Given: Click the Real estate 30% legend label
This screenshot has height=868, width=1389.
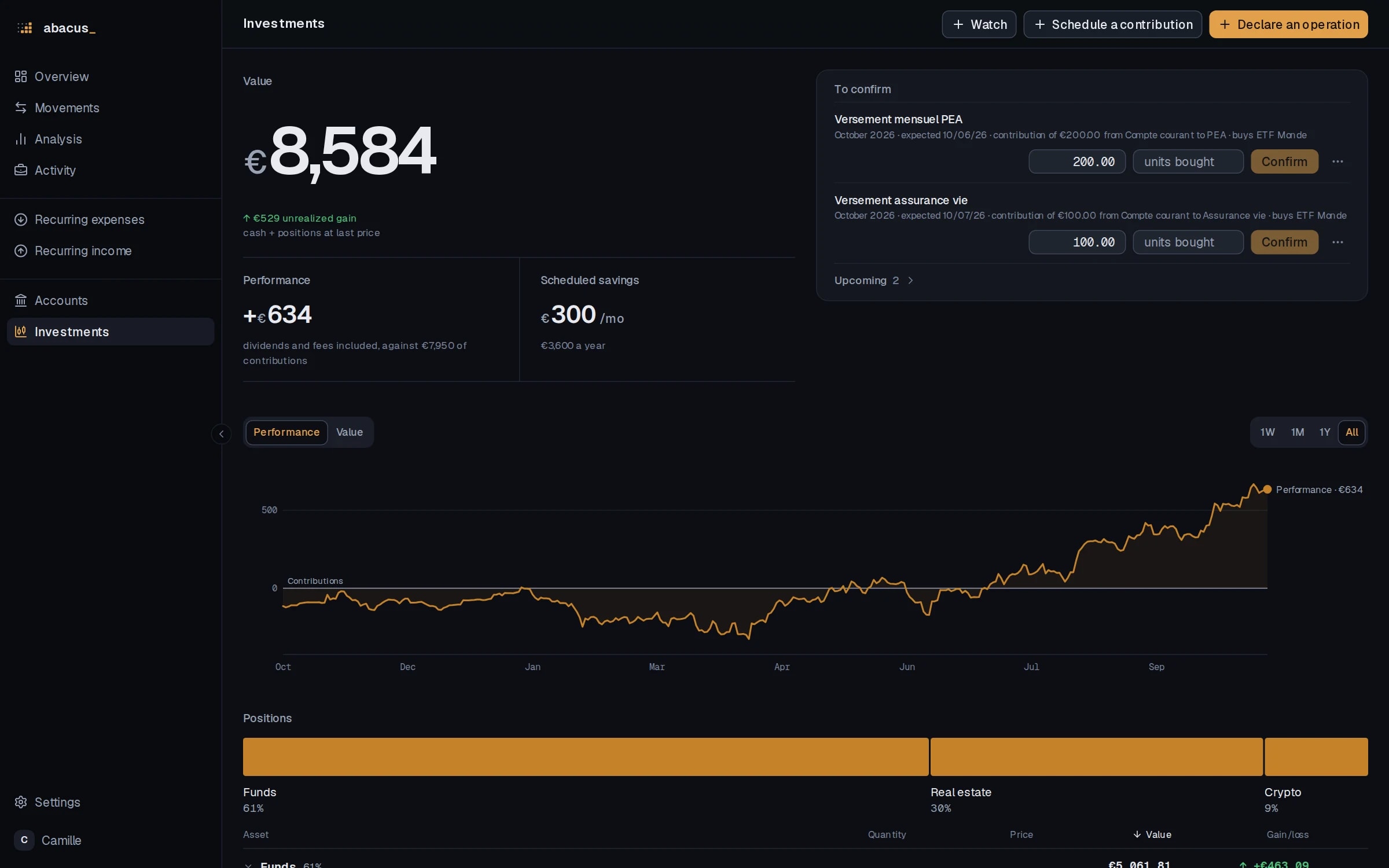Looking at the screenshot, I should coord(961,799).
